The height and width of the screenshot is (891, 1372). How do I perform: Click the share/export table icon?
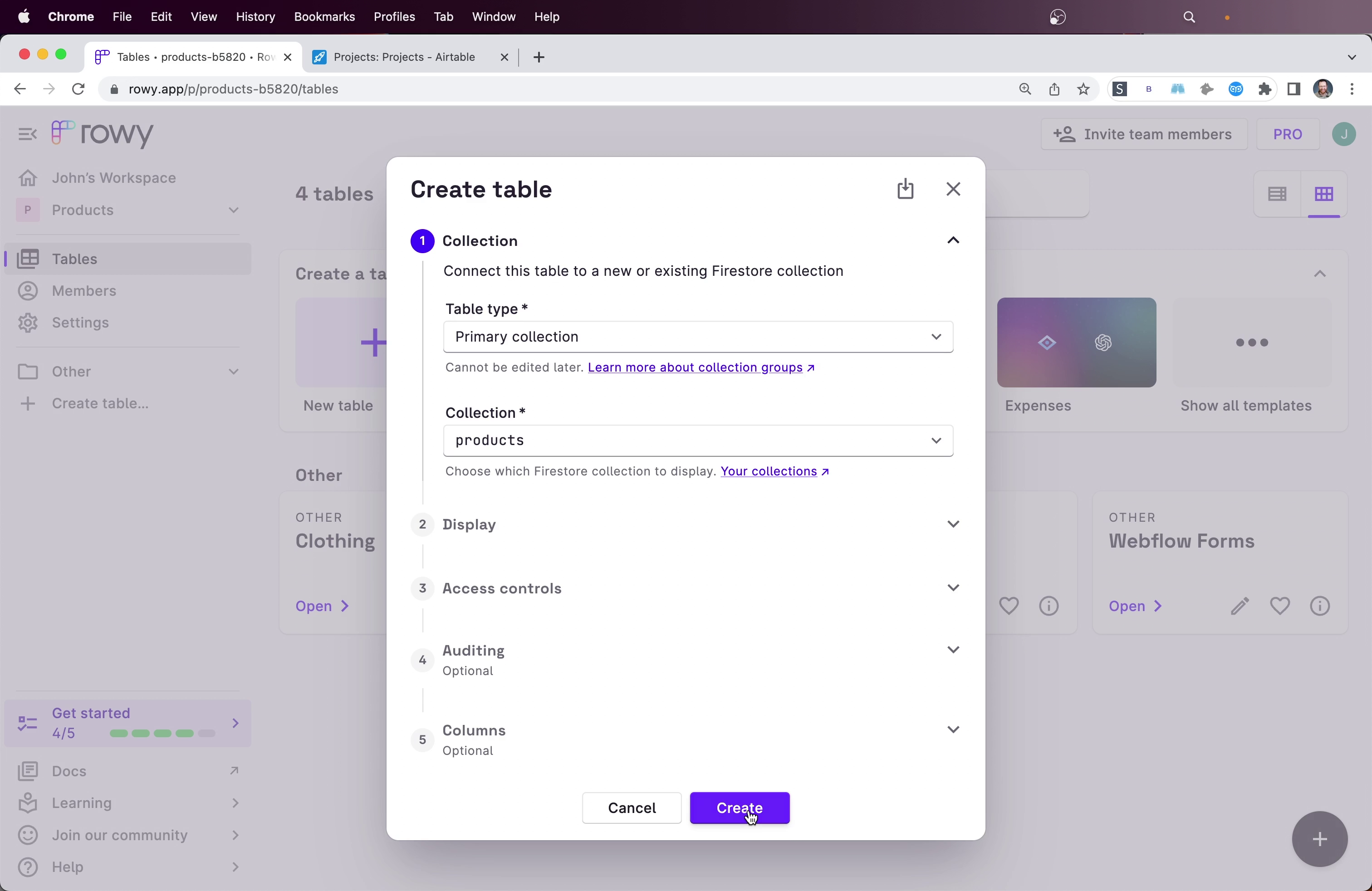(905, 189)
